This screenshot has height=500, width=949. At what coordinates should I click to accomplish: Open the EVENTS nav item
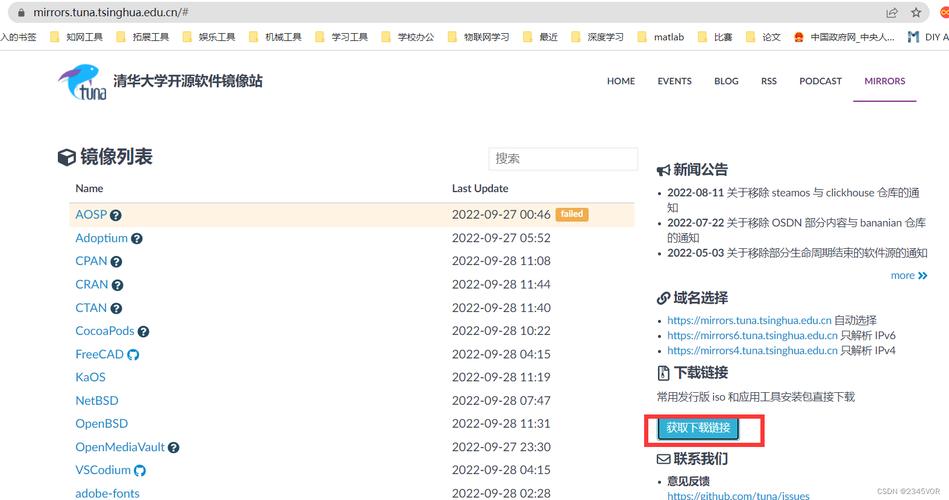coord(674,81)
